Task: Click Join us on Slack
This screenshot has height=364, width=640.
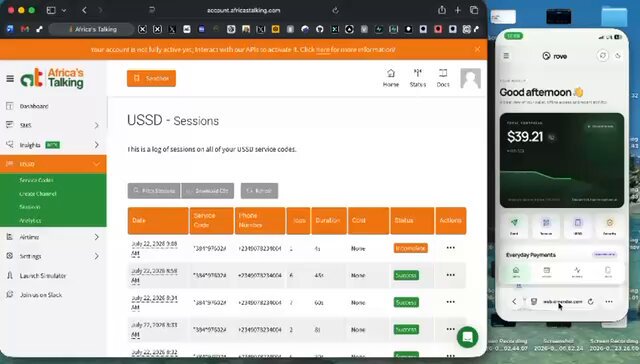Action: tap(40, 295)
